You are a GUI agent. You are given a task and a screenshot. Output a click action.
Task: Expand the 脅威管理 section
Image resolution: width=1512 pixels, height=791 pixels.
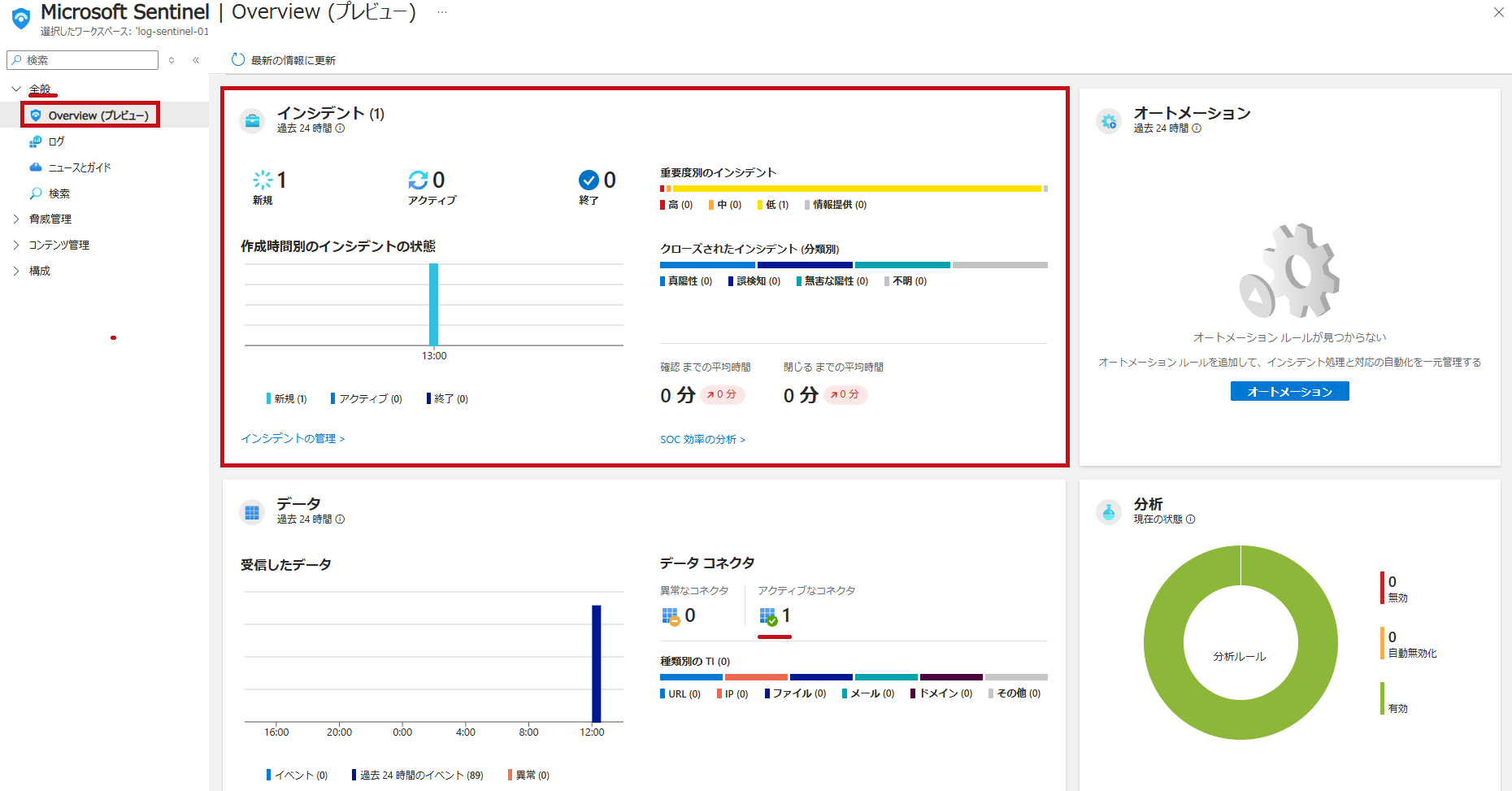coord(16,219)
